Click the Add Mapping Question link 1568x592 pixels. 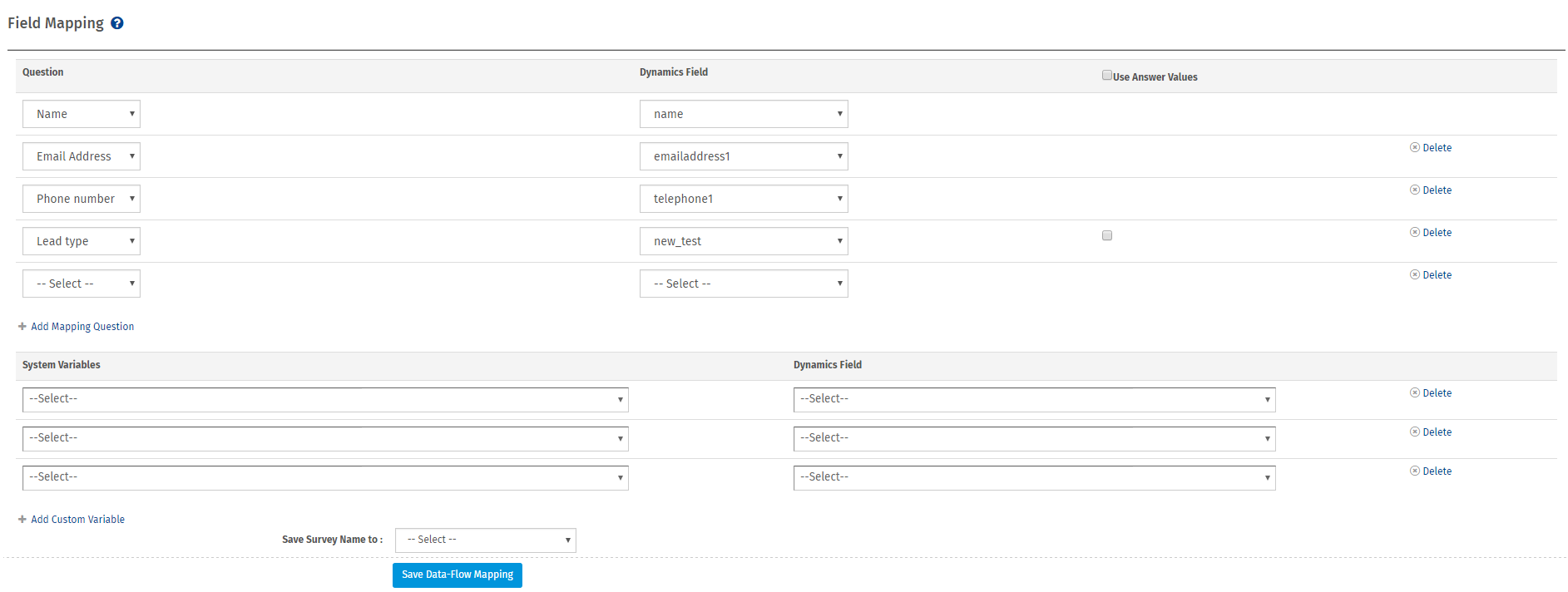(82, 327)
